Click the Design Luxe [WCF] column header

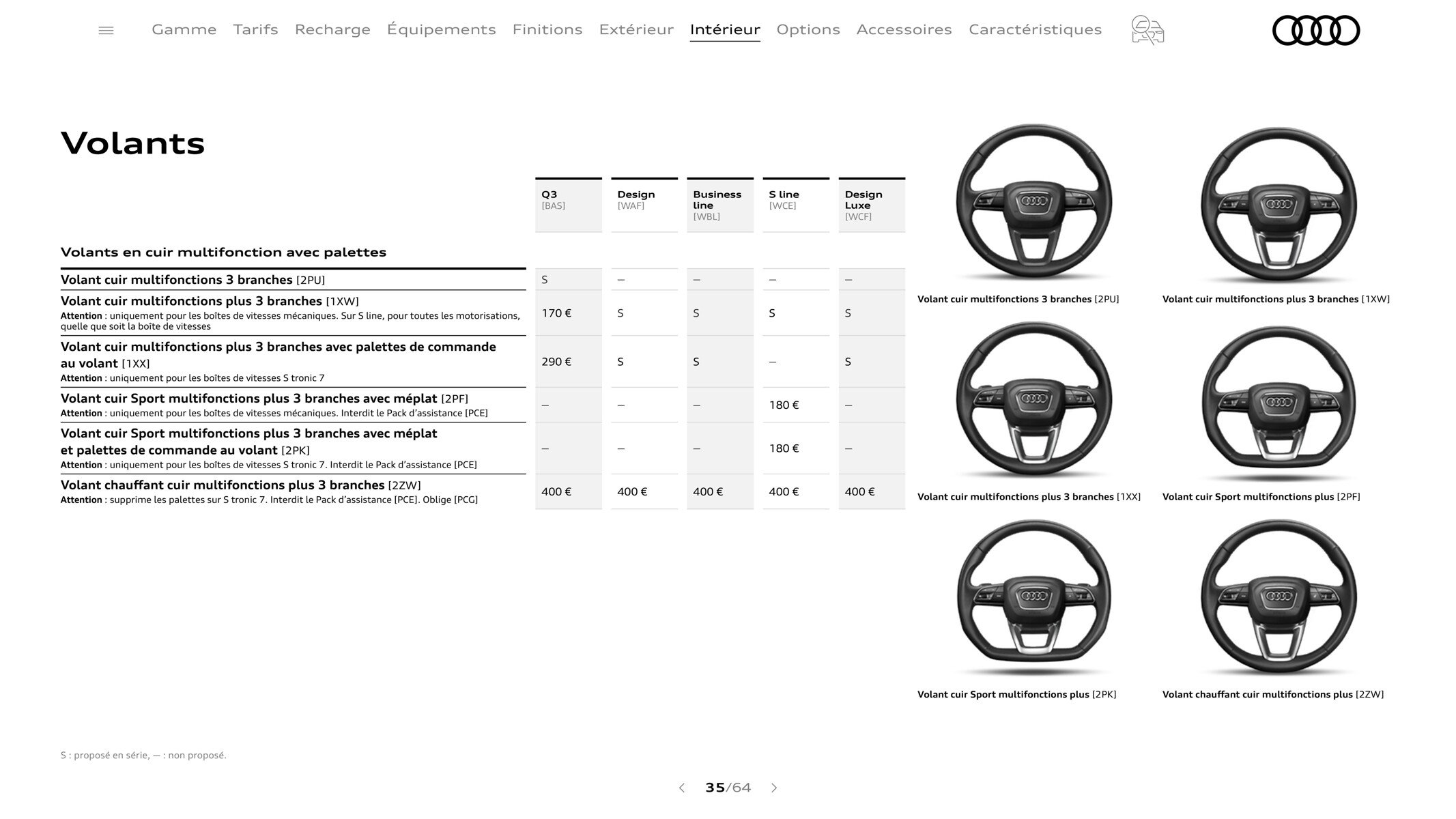872,205
